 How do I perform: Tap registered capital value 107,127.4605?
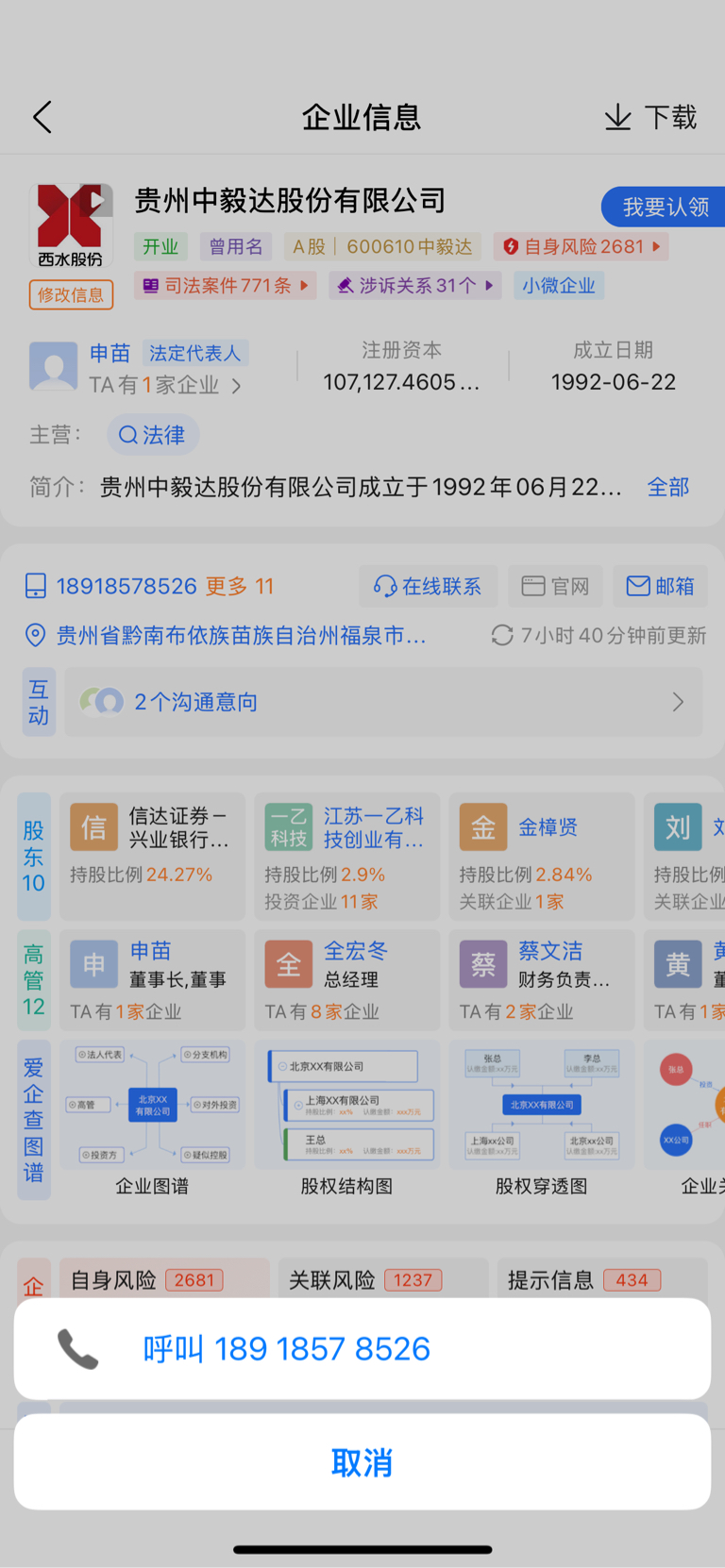tap(402, 382)
